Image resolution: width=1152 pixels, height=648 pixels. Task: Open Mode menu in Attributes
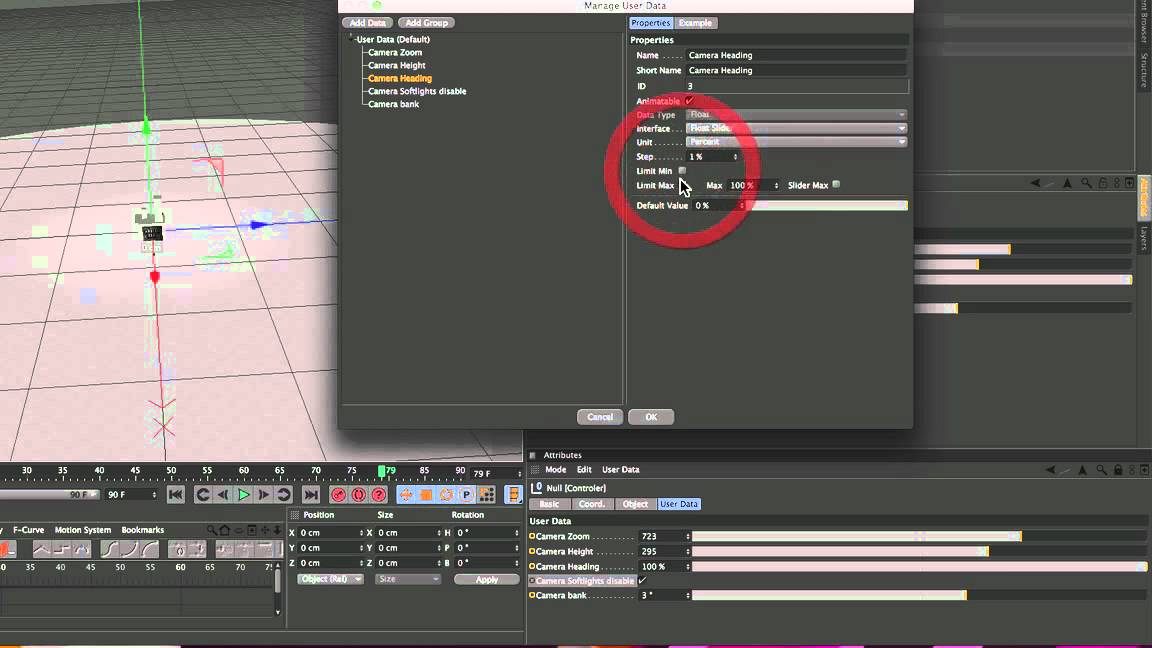point(555,469)
